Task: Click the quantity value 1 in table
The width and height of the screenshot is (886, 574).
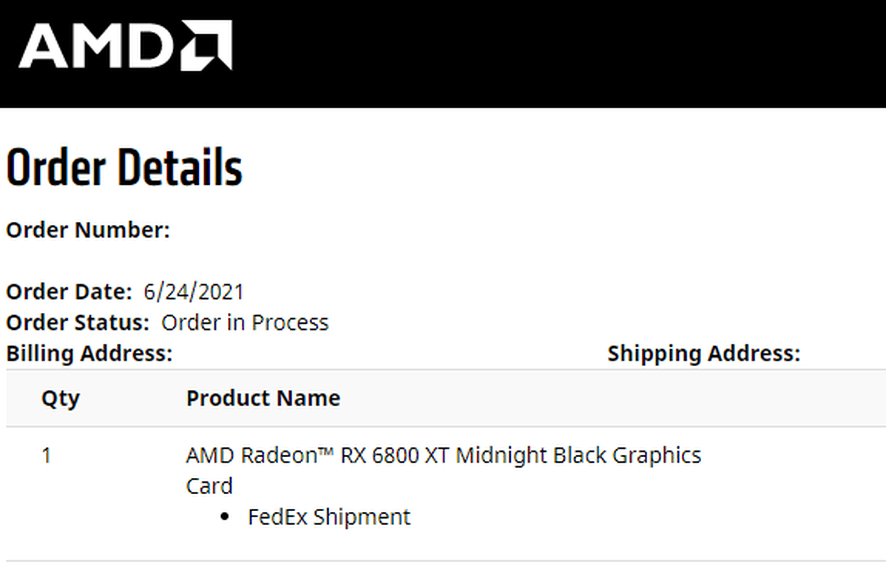Action: click(46, 456)
